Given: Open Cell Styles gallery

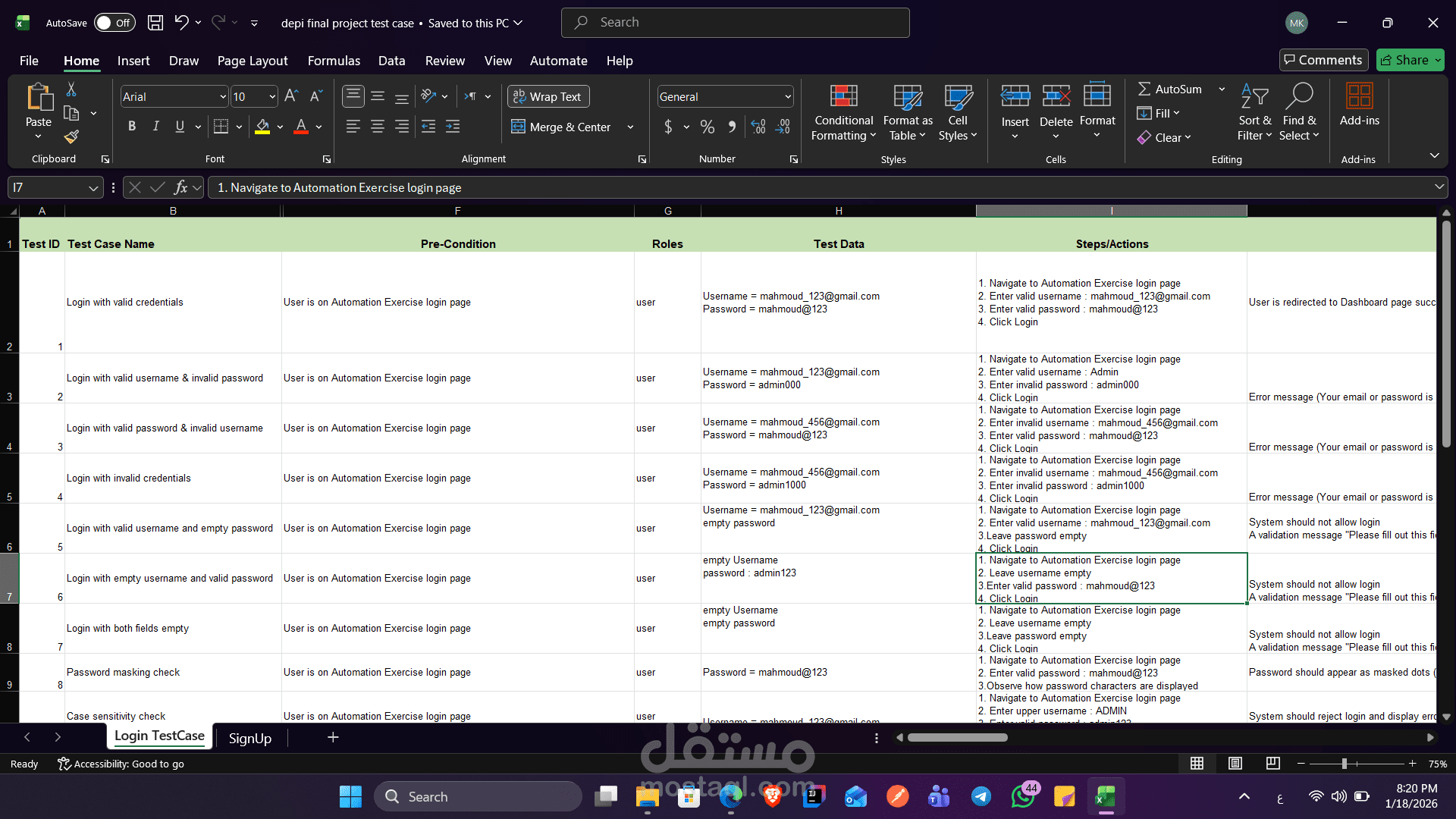Looking at the screenshot, I should pos(958,112).
